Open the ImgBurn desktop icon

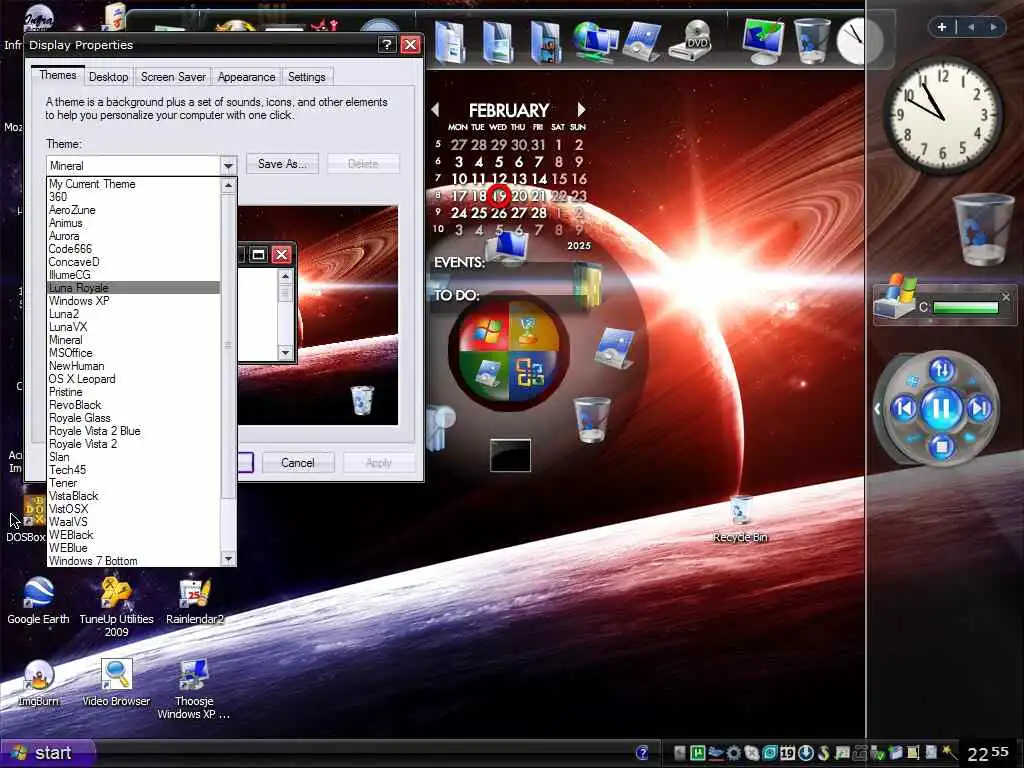(x=38, y=683)
